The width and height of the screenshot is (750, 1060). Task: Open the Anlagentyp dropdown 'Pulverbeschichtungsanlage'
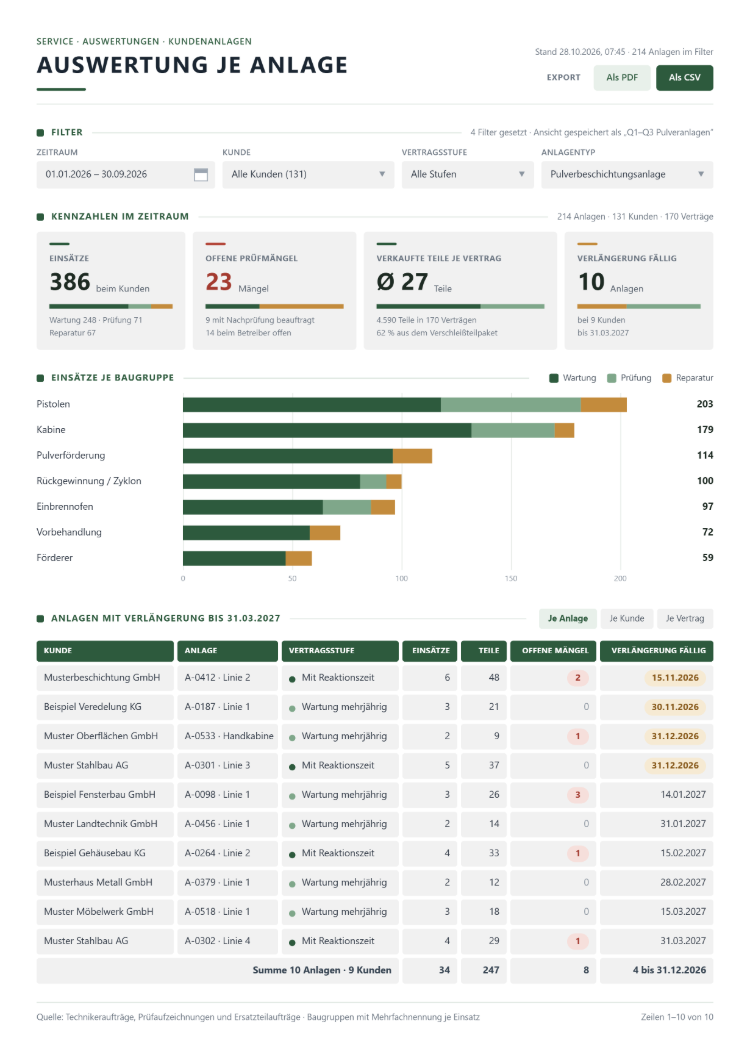627,174
